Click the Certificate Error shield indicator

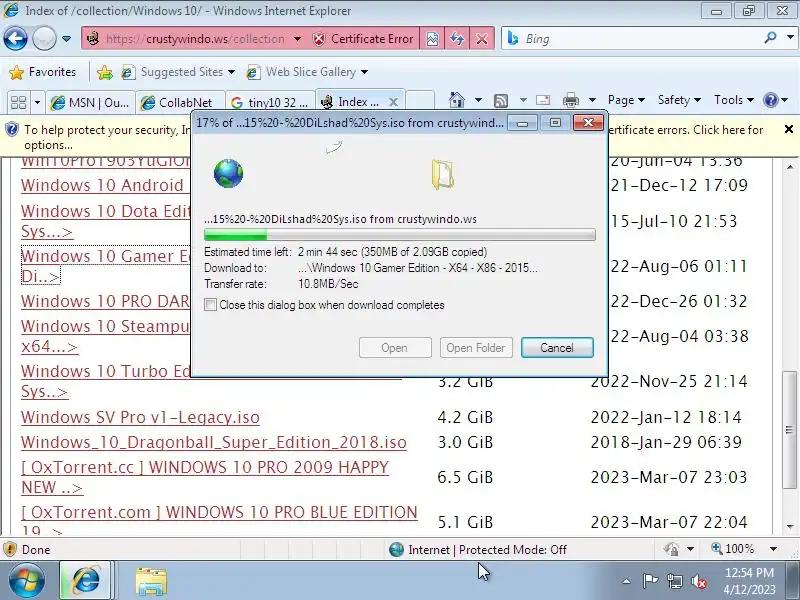(x=363, y=39)
